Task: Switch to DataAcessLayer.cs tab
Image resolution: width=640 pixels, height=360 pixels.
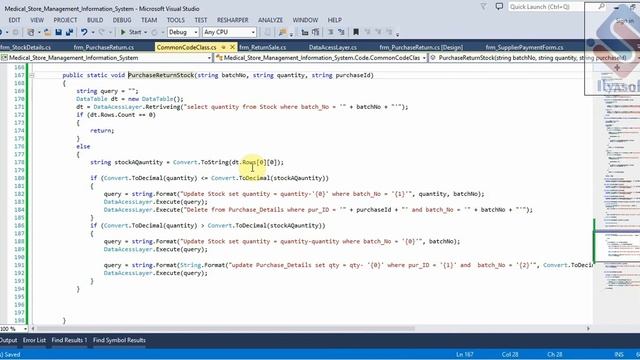Action: point(333,47)
